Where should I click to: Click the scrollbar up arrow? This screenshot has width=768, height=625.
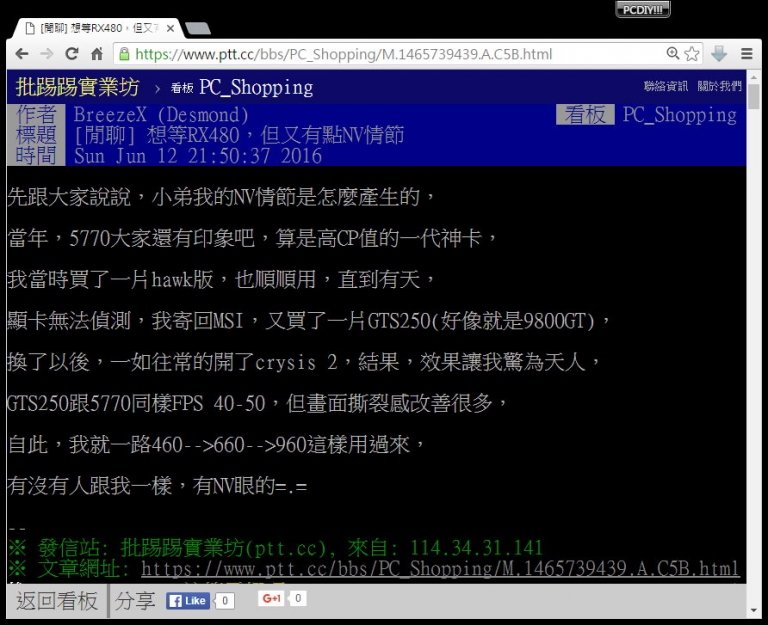pyautogui.click(x=754, y=77)
